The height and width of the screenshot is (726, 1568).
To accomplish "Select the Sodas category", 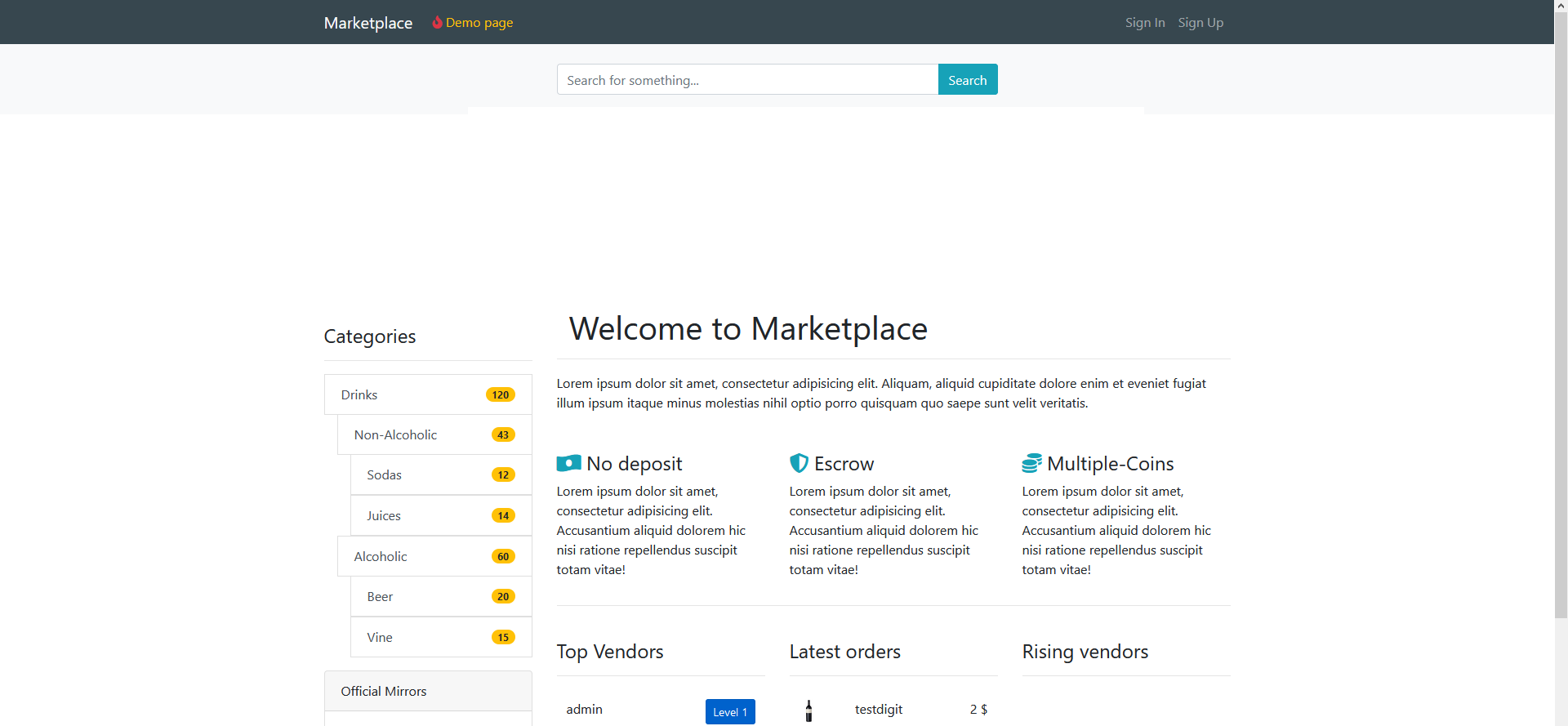I will point(384,475).
